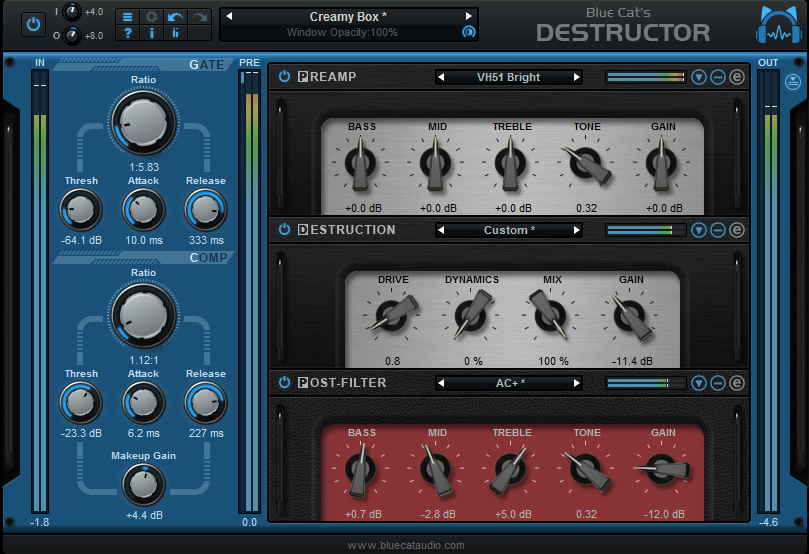This screenshot has height=554, width=809.
Task: Open the Preamp section down-arrow menu
Action: [x=699, y=77]
